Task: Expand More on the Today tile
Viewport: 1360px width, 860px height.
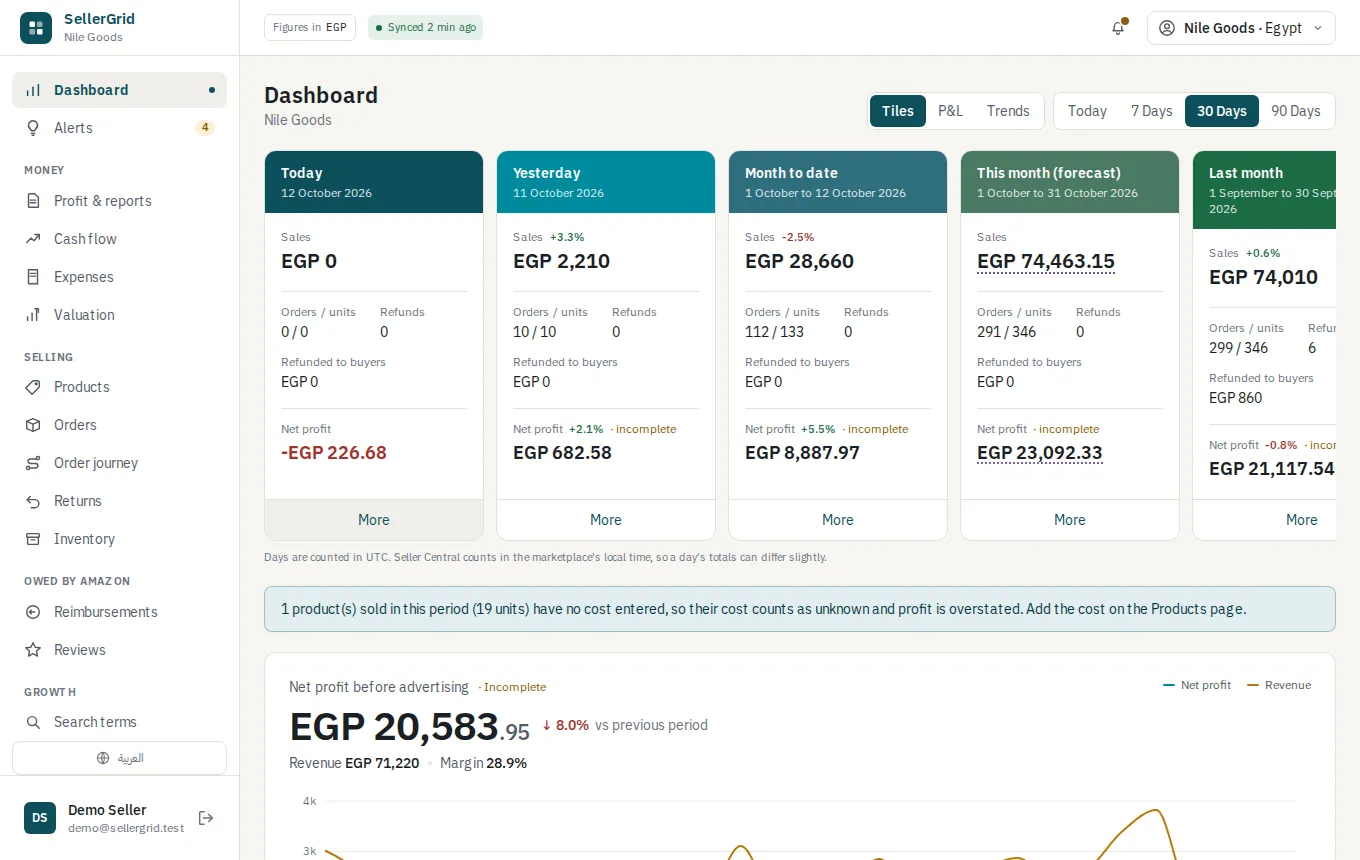Action: tap(374, 520)
